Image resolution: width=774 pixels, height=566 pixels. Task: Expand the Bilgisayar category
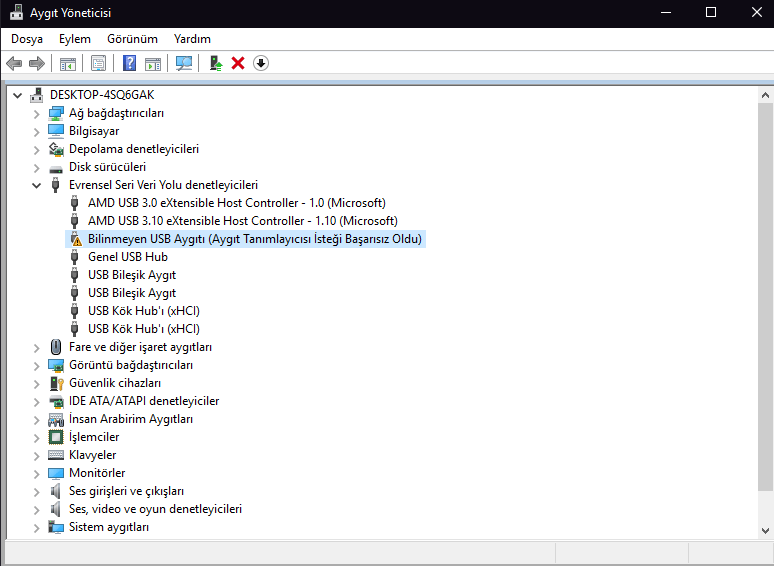[x=36, y=132]
